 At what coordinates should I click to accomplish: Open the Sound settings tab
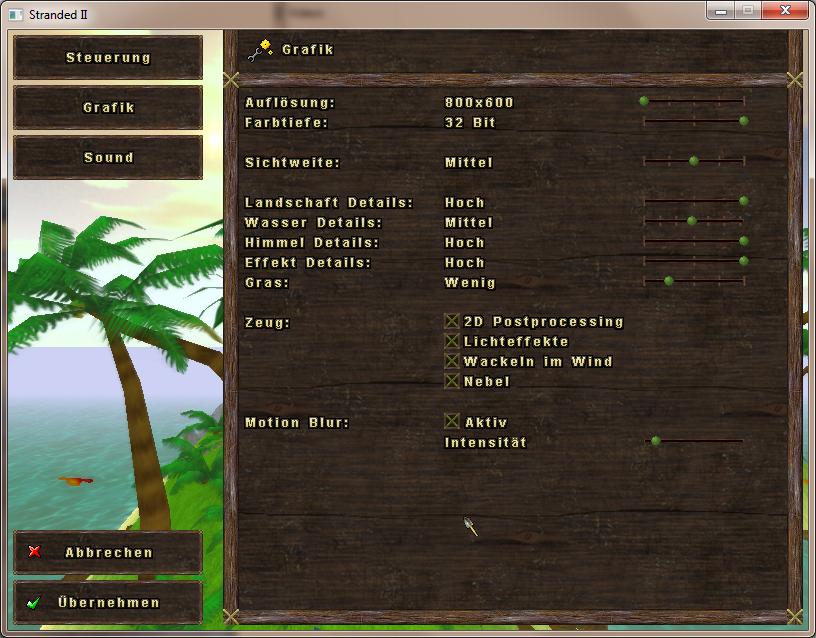108,157
